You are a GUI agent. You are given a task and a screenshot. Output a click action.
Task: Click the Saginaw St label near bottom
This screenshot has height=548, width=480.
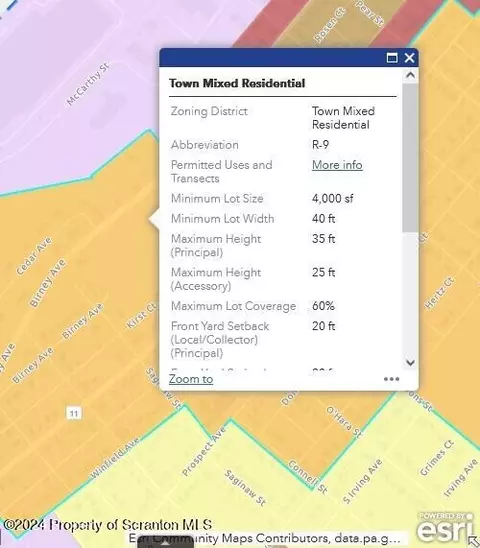point(245,488)
